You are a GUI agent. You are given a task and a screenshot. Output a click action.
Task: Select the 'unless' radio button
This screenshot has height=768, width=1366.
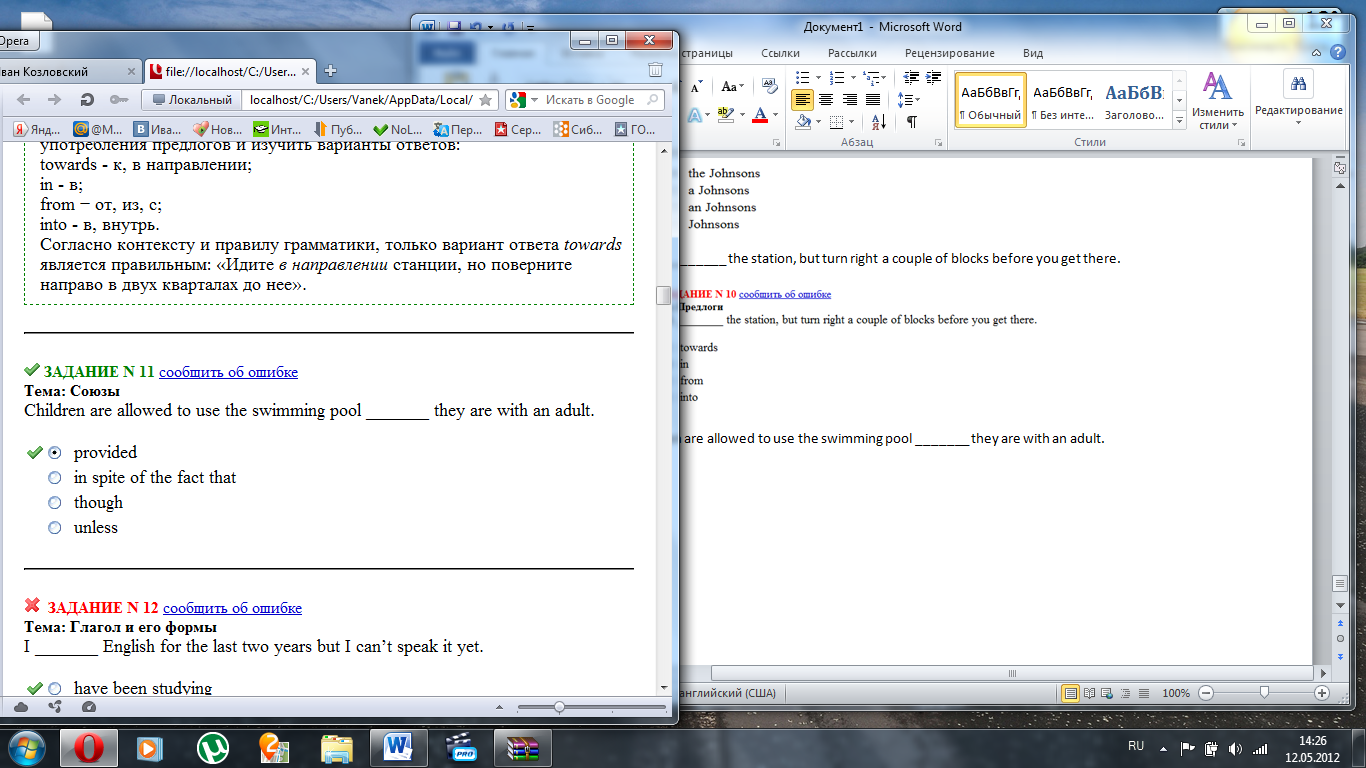pyautogui.click(x=55, y=528)
